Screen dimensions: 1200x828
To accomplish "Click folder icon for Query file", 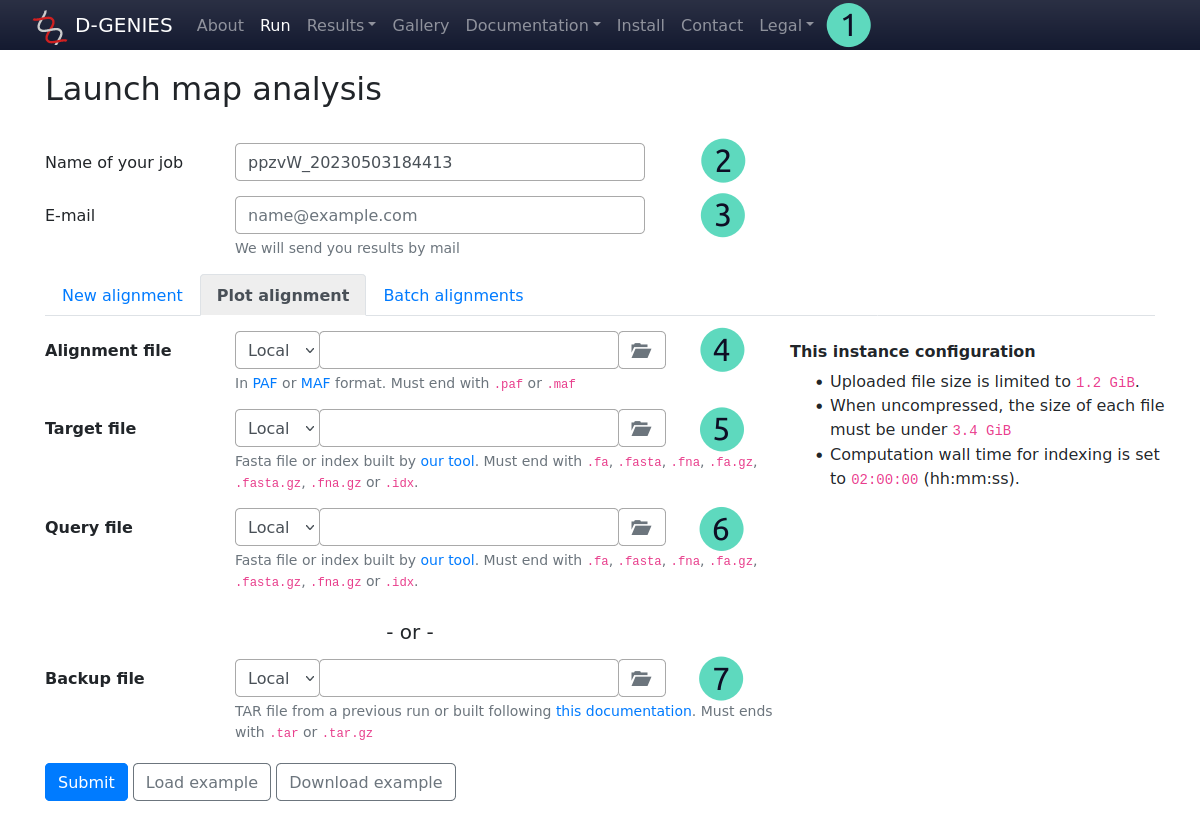I will (x=641, y=528).
